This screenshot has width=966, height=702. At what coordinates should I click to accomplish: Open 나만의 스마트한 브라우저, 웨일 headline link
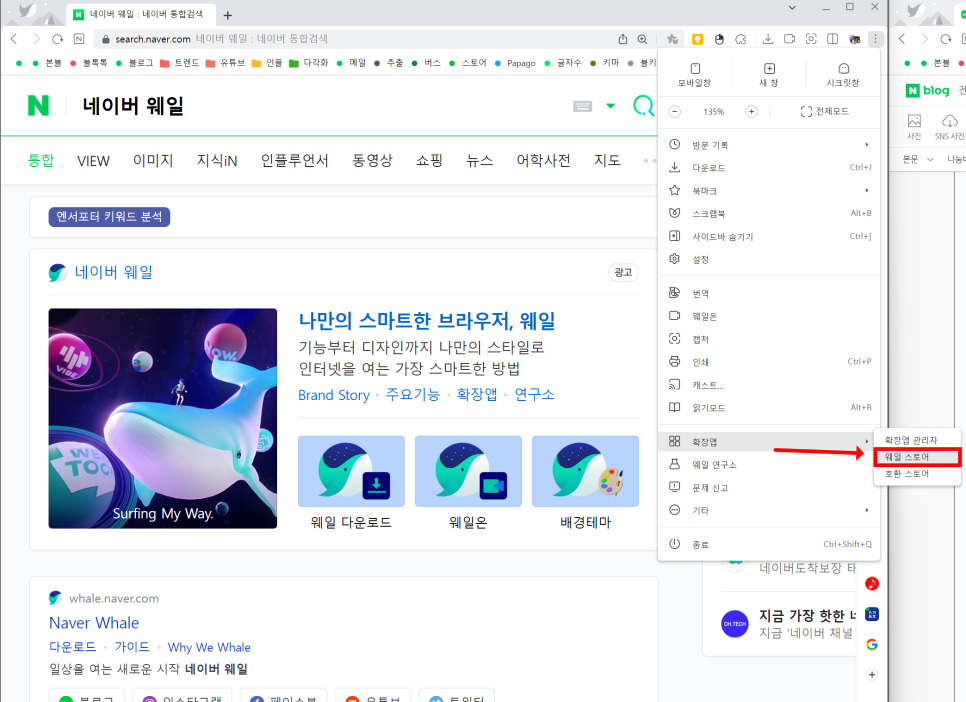pyautogui.click(x=427, y=320)
